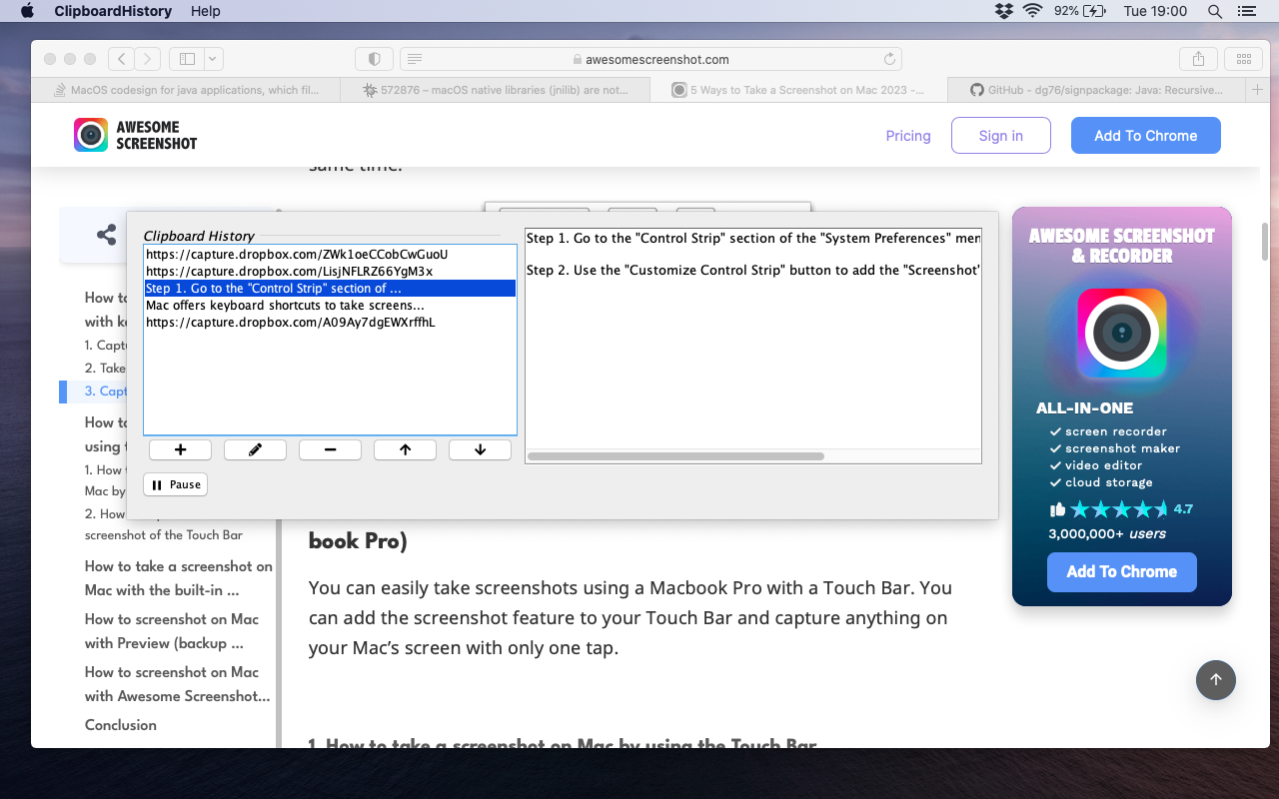Add a new clipboard entry with plus button
Viewport: 1279px width, 799px height.
point(180,450)
